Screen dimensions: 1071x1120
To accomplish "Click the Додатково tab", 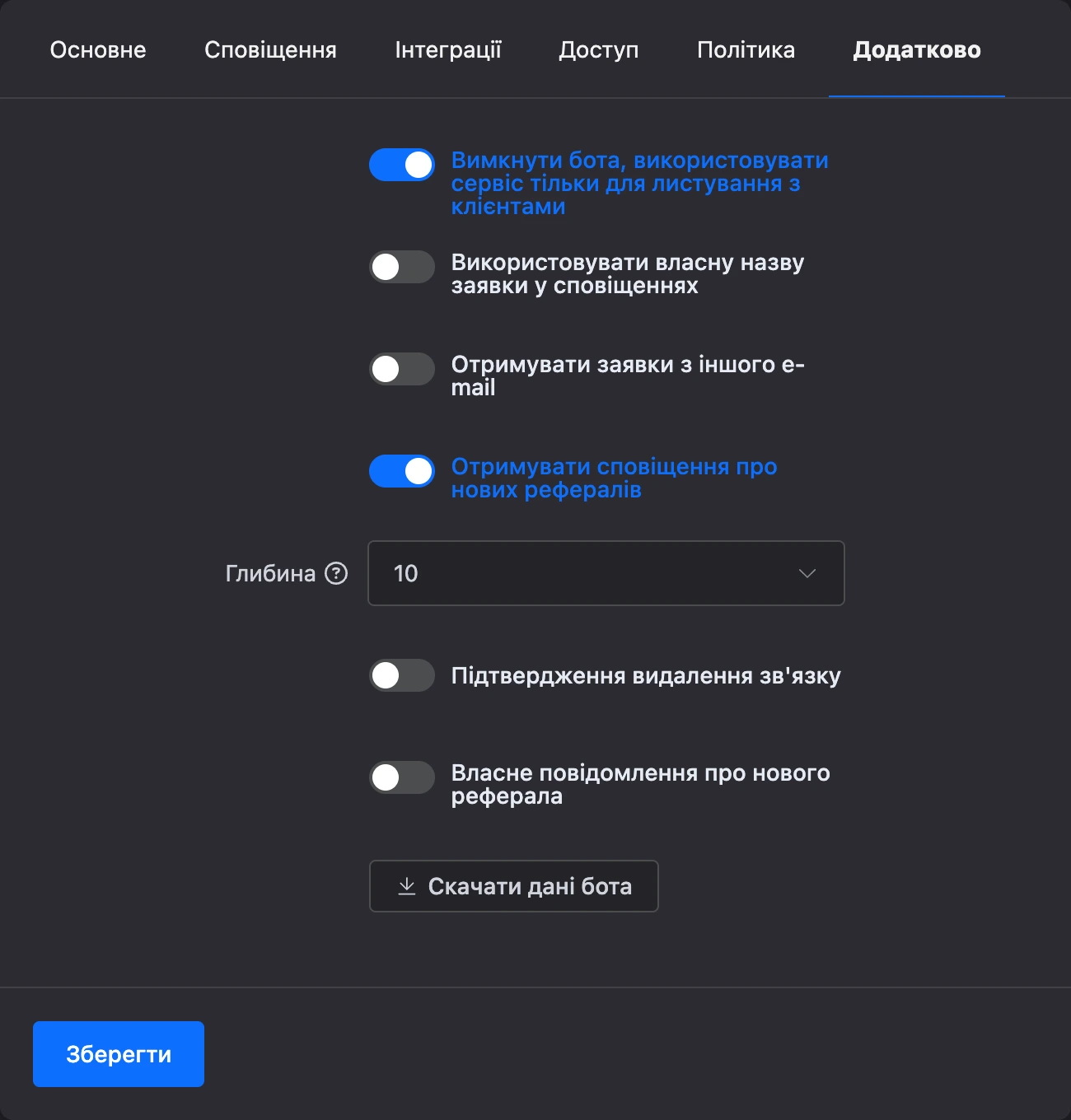I will [917, 50].
